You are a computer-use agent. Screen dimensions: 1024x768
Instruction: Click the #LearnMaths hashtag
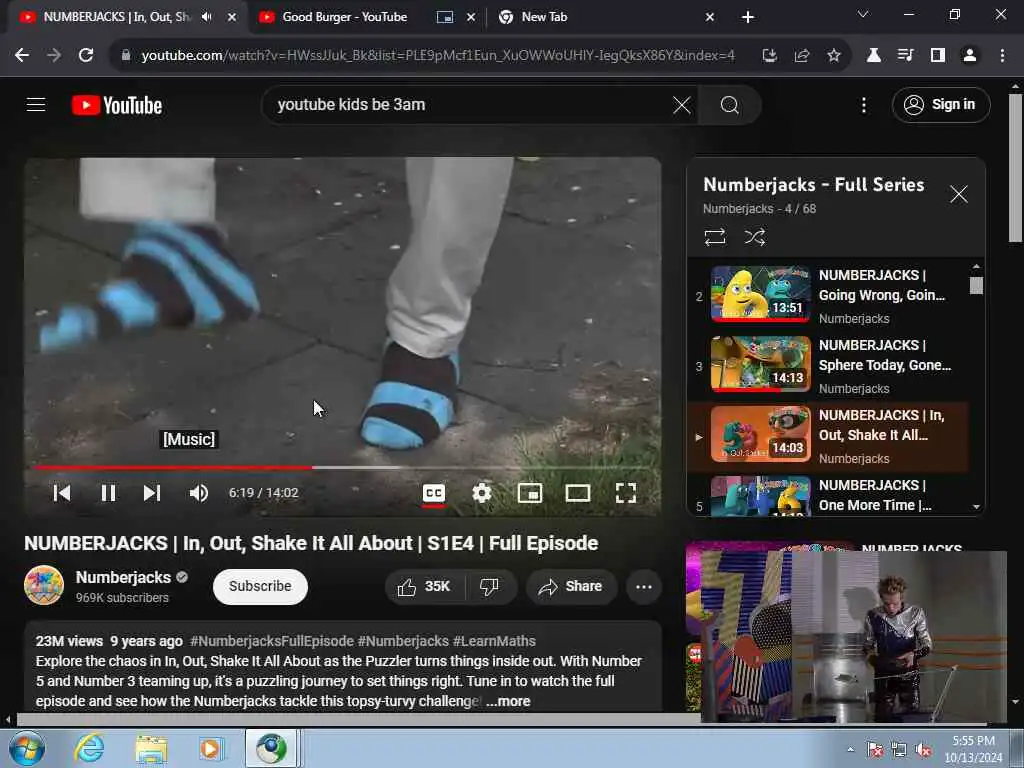click(494, 641)
